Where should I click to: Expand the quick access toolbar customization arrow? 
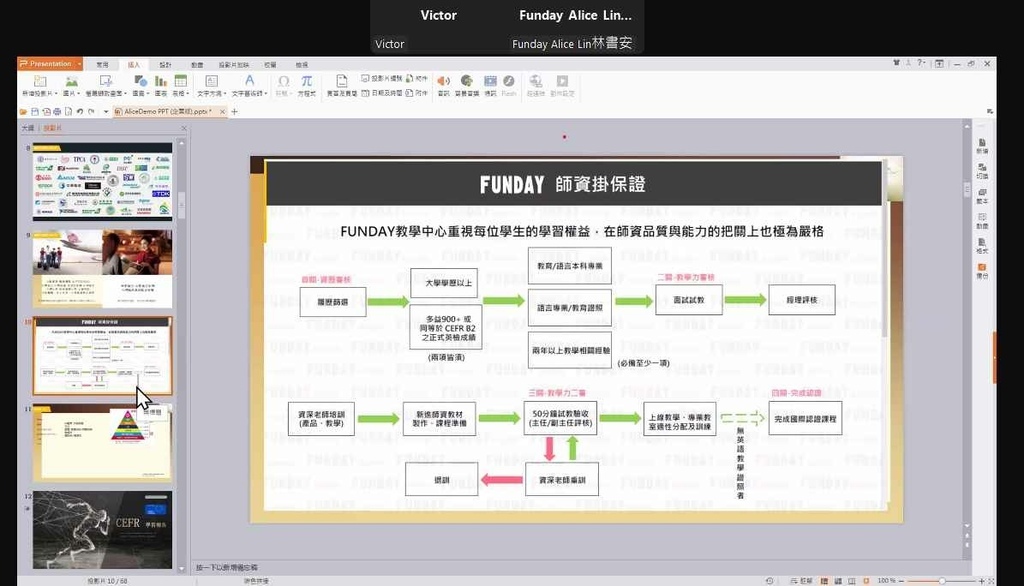point(105,112)
